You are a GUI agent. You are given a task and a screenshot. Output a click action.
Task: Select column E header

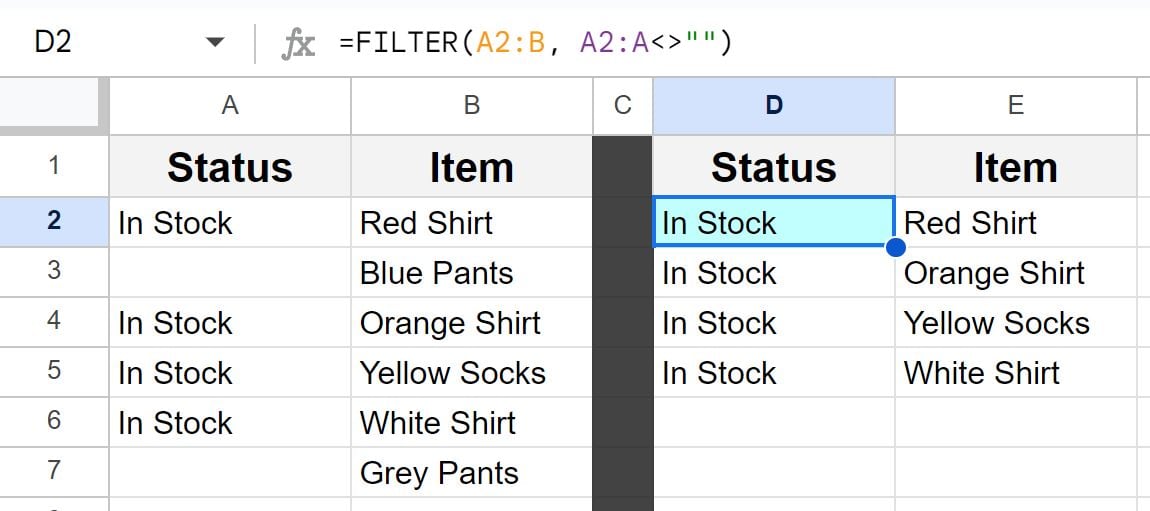click(1016, 106)
